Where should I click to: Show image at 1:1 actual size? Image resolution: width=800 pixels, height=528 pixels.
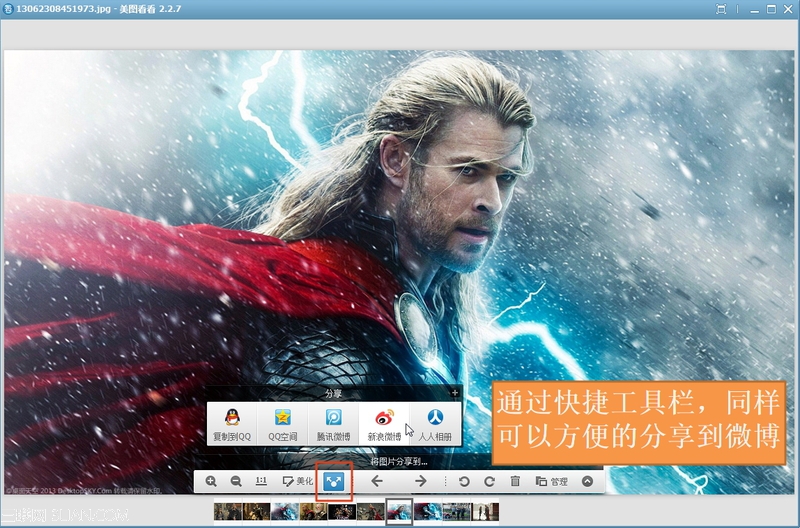pyautogui.click(x=261, y=481)
